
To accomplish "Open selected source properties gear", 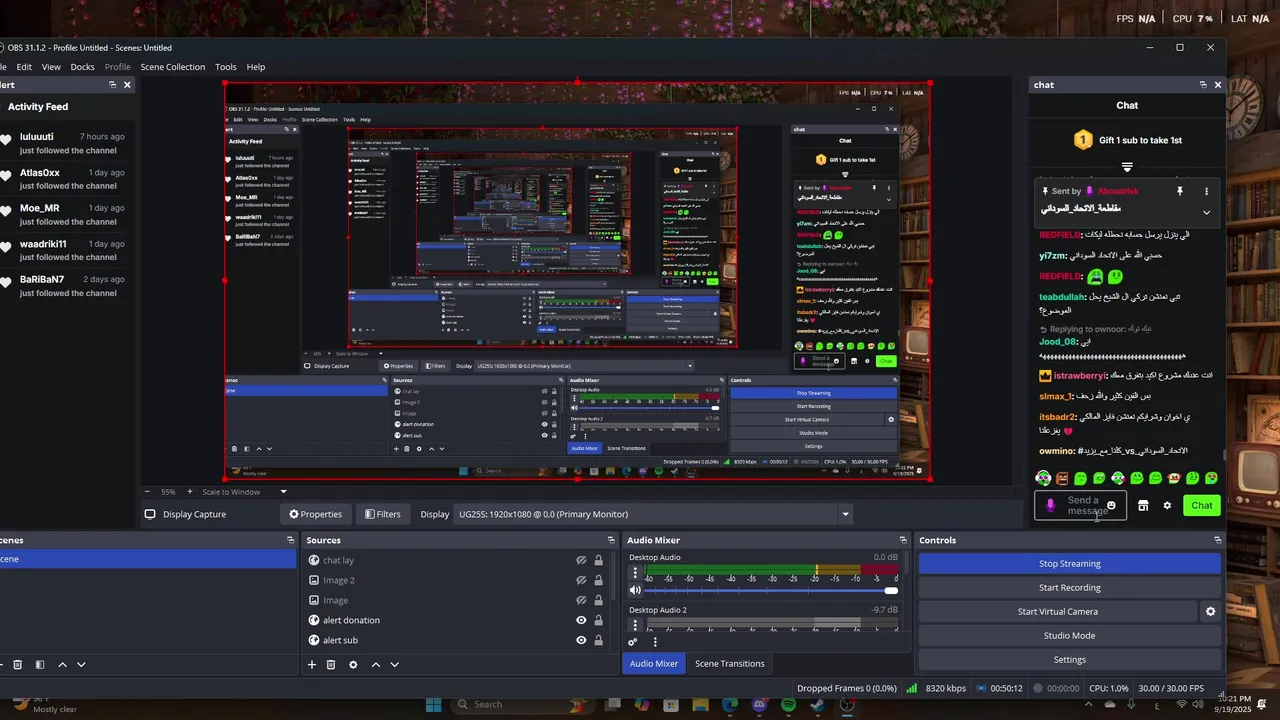I will [x=353, y=664].
